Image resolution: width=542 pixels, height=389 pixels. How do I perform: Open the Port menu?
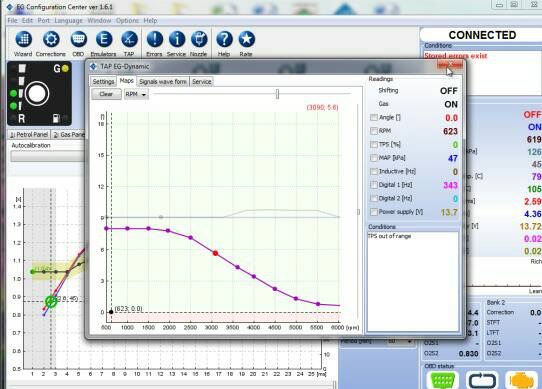pyautogui.click(x=44, y=20)
